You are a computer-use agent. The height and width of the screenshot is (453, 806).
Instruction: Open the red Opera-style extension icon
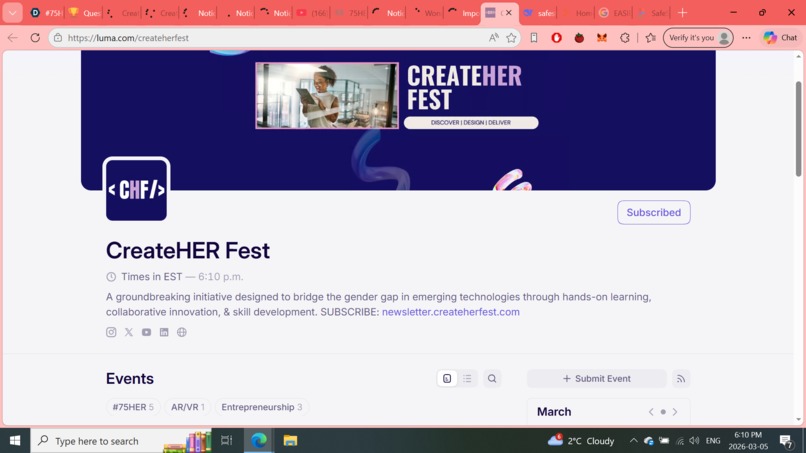556,38
